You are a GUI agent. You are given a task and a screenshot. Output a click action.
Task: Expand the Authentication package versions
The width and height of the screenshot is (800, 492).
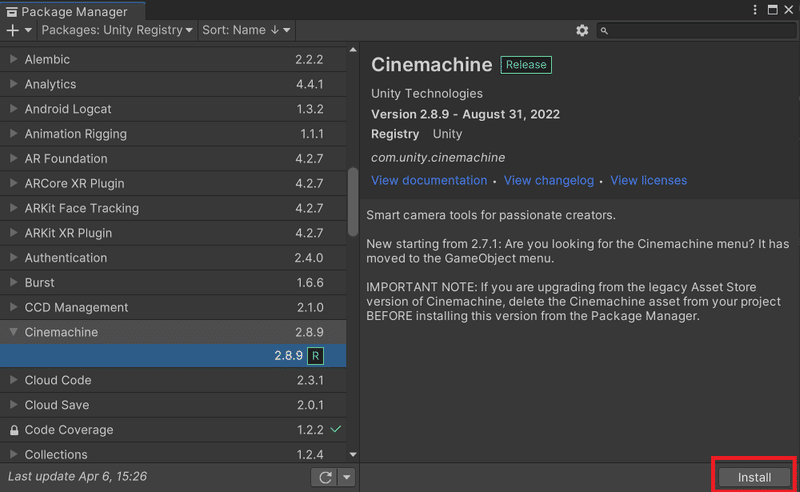[13, 258]
